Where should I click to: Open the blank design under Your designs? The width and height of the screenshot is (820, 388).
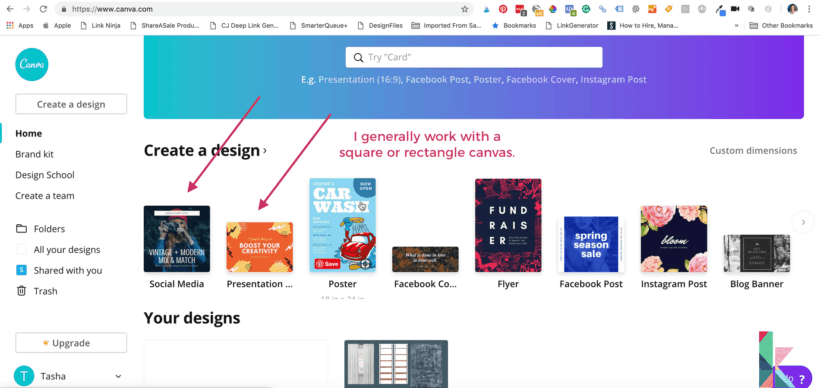pos(236,364)
